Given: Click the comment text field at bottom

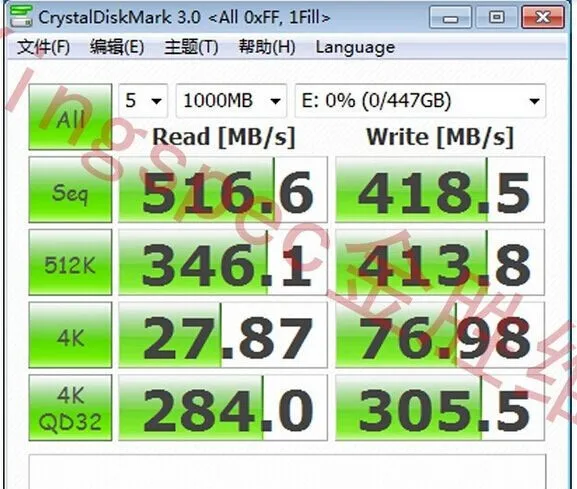Looking at the screenshot, I should point(287,472).
